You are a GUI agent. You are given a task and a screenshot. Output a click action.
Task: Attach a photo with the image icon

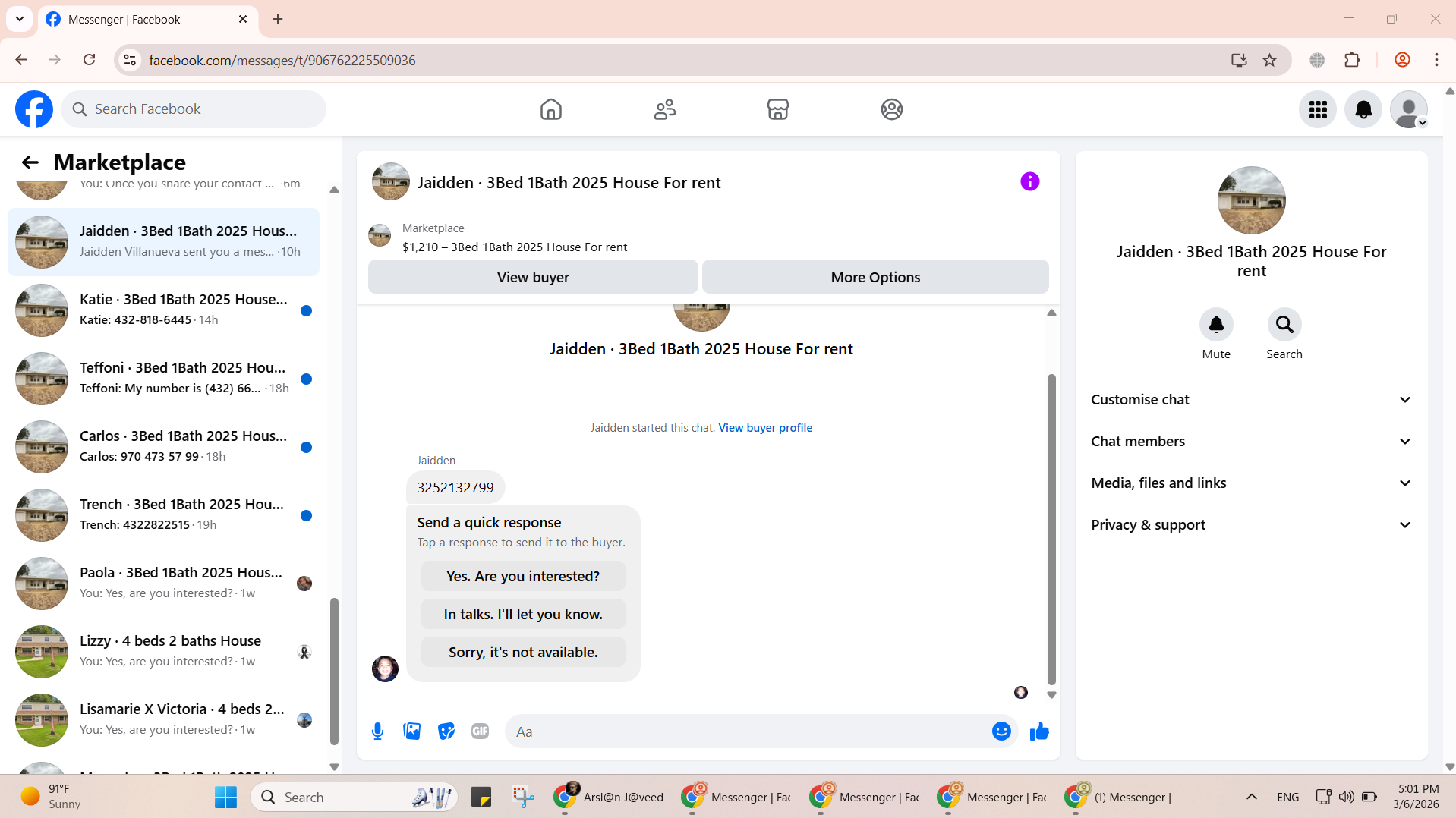coord(411,731)
